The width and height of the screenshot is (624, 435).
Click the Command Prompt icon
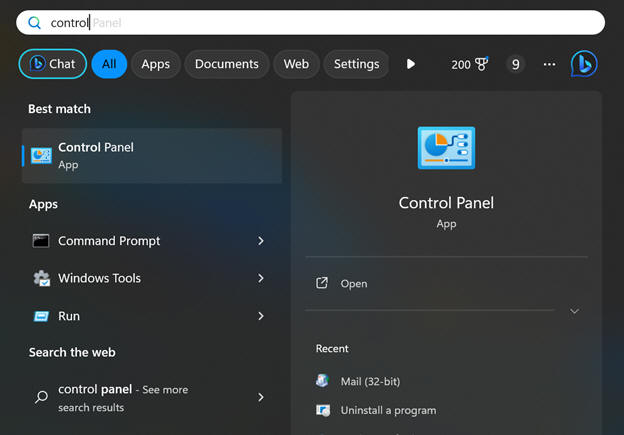[41, 241]
